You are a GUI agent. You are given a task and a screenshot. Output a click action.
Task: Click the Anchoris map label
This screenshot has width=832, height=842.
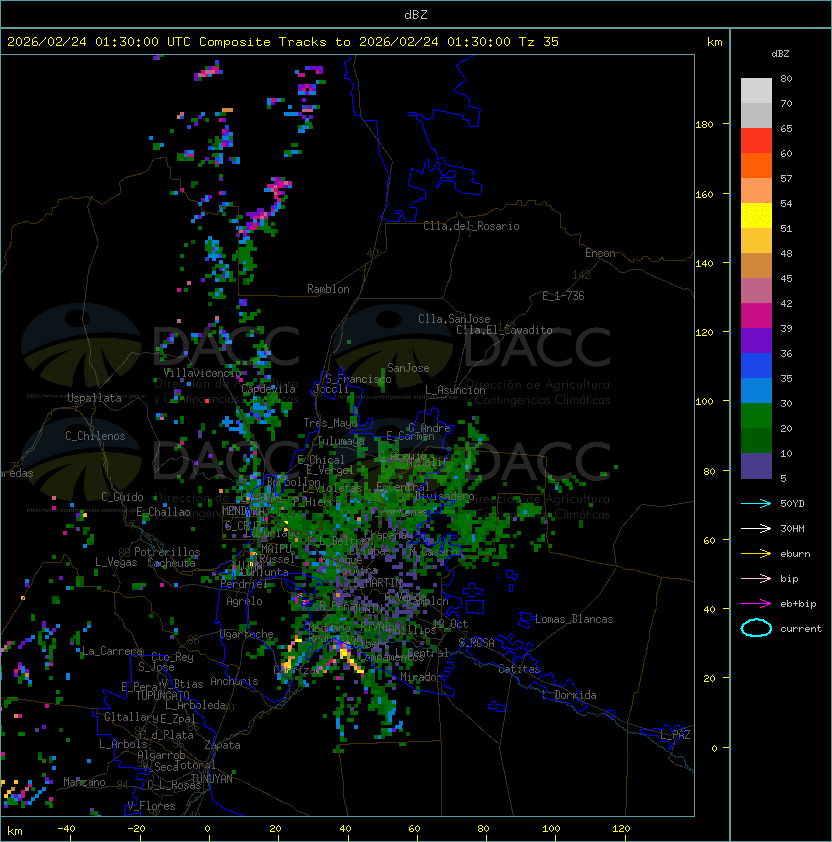pos(234,681)
